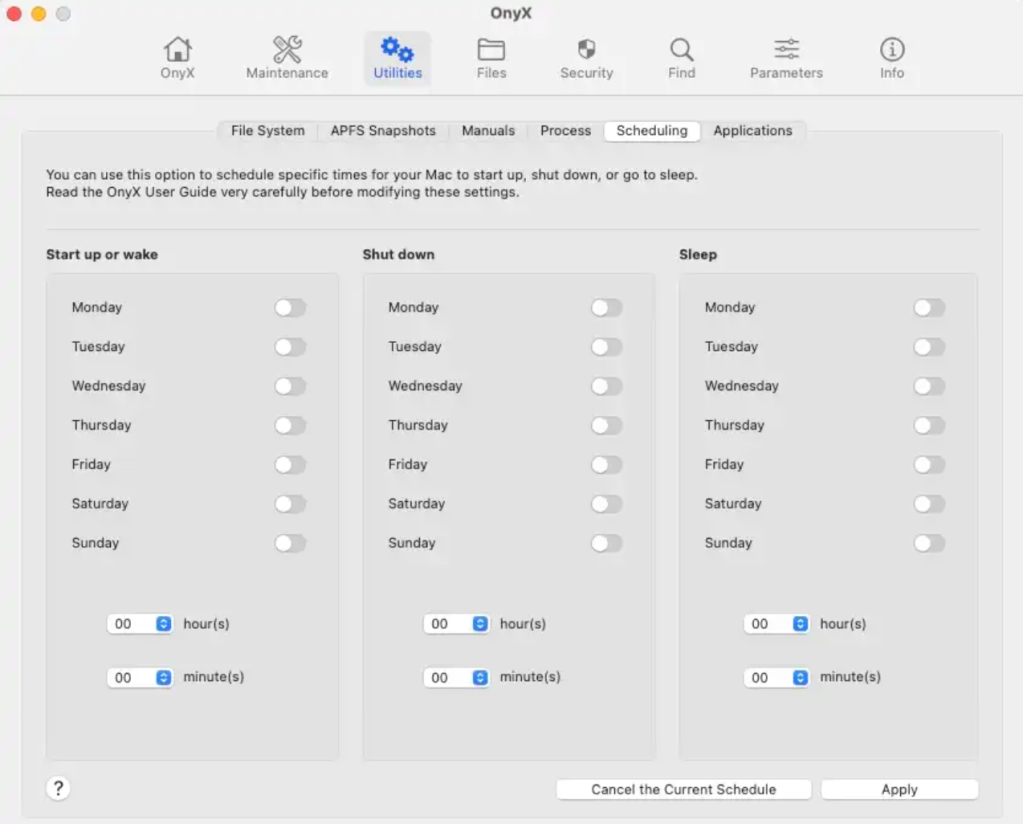Viewport: 1023px width, 824px height.
Task: Enable Wednesday shut down switch
Action: coord(606,386)
